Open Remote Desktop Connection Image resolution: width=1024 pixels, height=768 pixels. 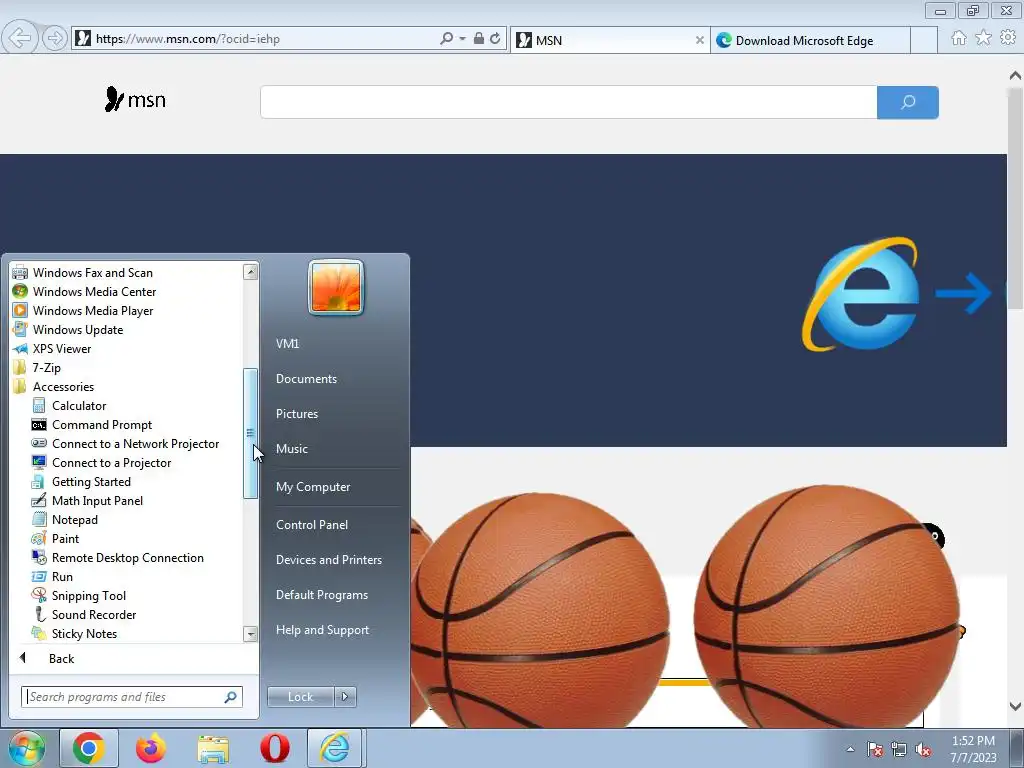point(127,557)
